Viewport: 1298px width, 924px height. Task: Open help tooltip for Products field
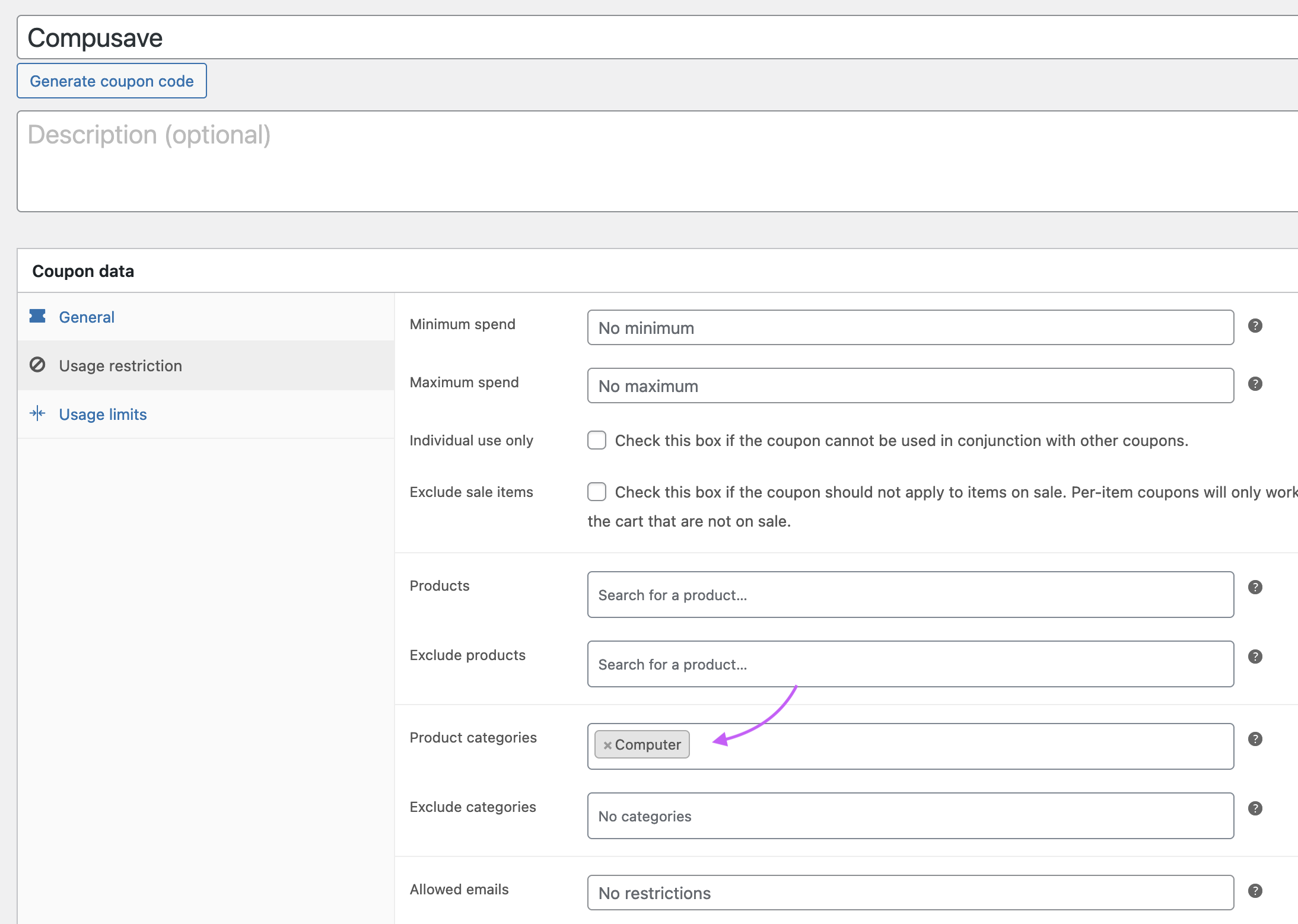[1255, 587]
